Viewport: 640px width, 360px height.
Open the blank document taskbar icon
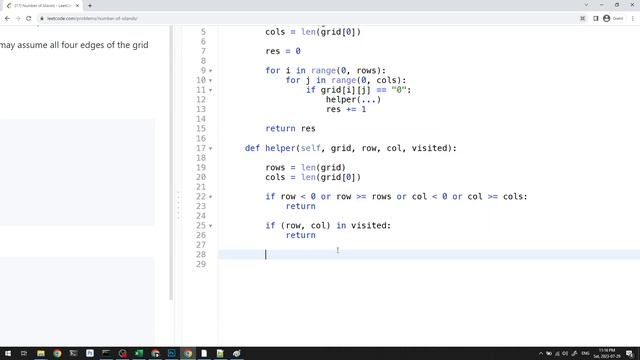204,353
